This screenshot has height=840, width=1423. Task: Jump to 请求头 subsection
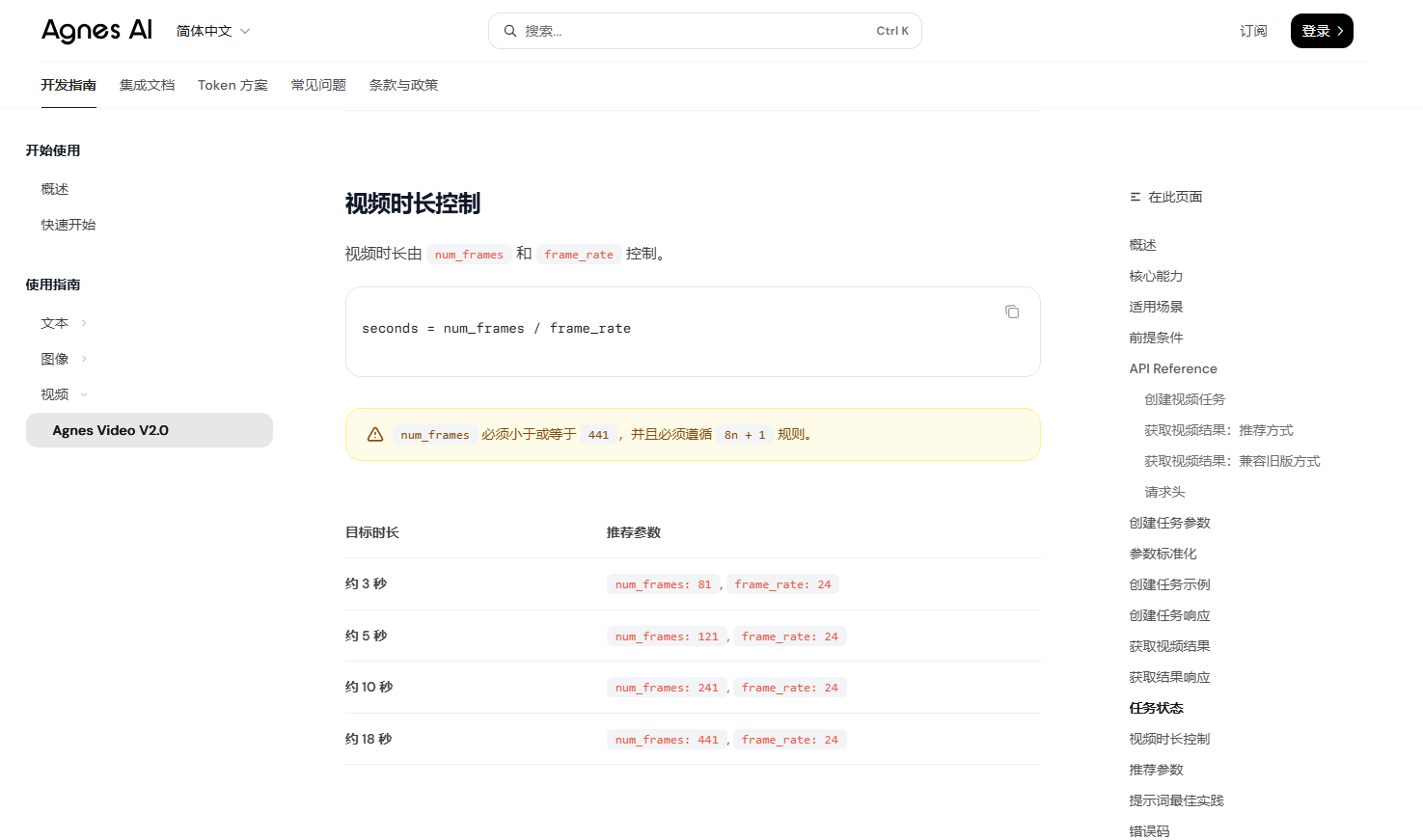pos(1164,492)
